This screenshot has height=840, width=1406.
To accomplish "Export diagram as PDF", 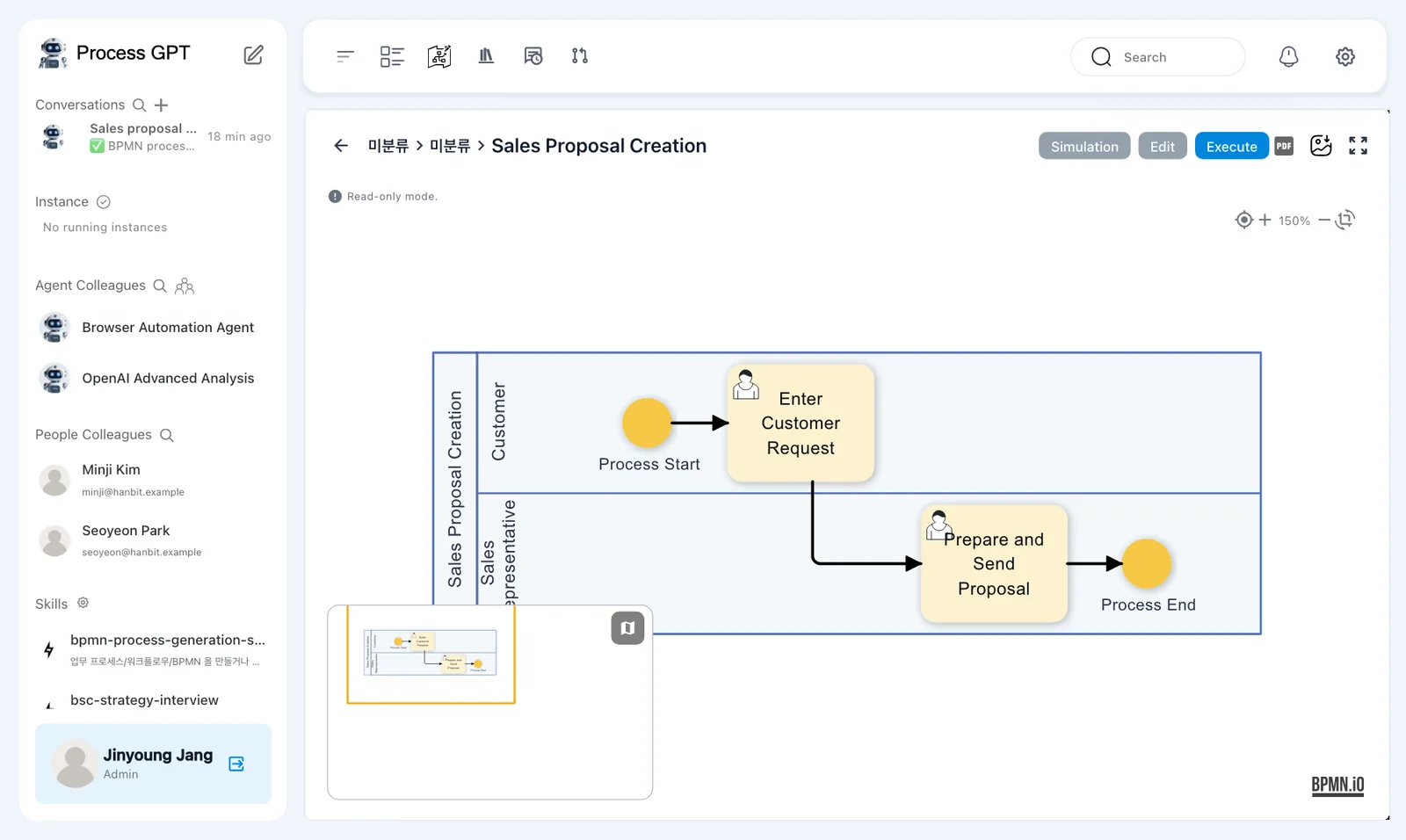I will pos(1284,146).
